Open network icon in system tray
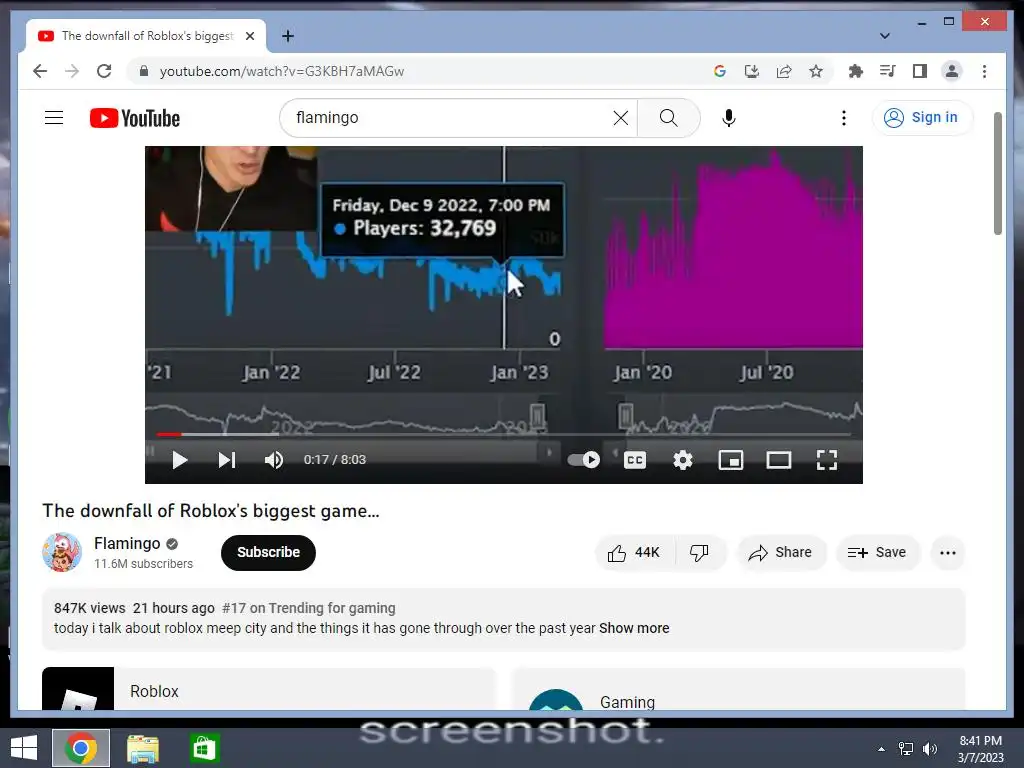Viewport: 1024px width, 768px height. 906,748
